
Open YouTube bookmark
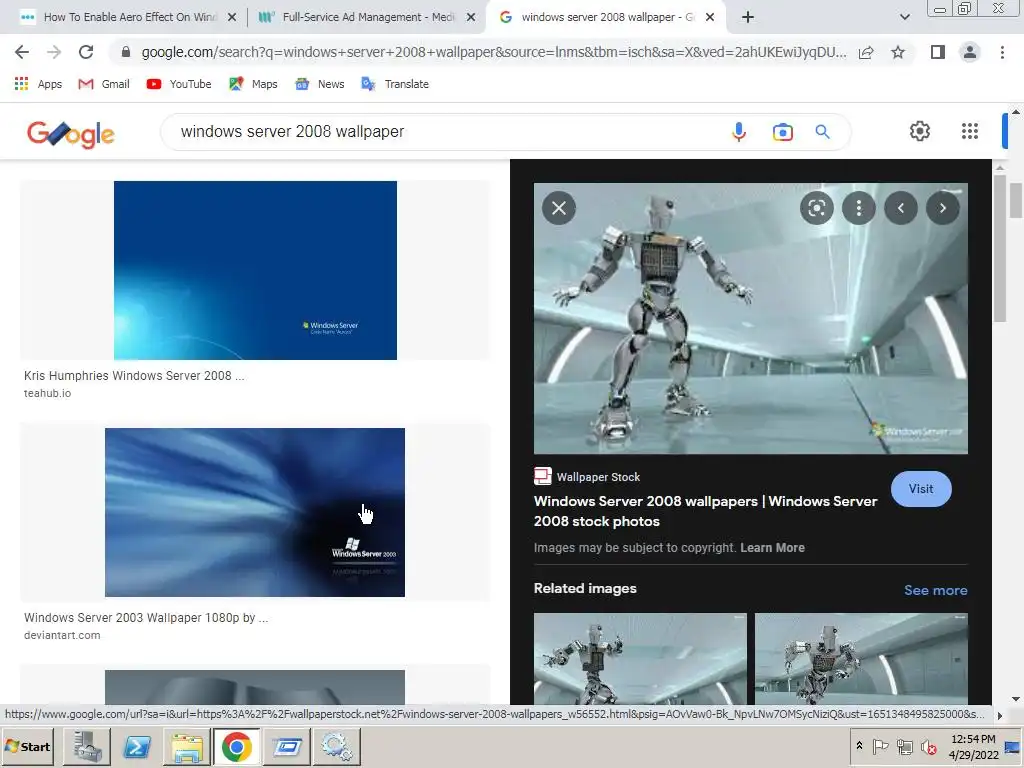coord(179,84)
